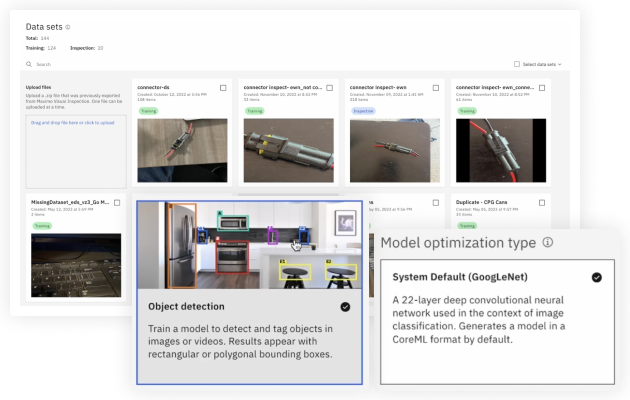Click info icon next to Model optimization type
This screenshot has height=400, width=630.
(x=548, y=242)
